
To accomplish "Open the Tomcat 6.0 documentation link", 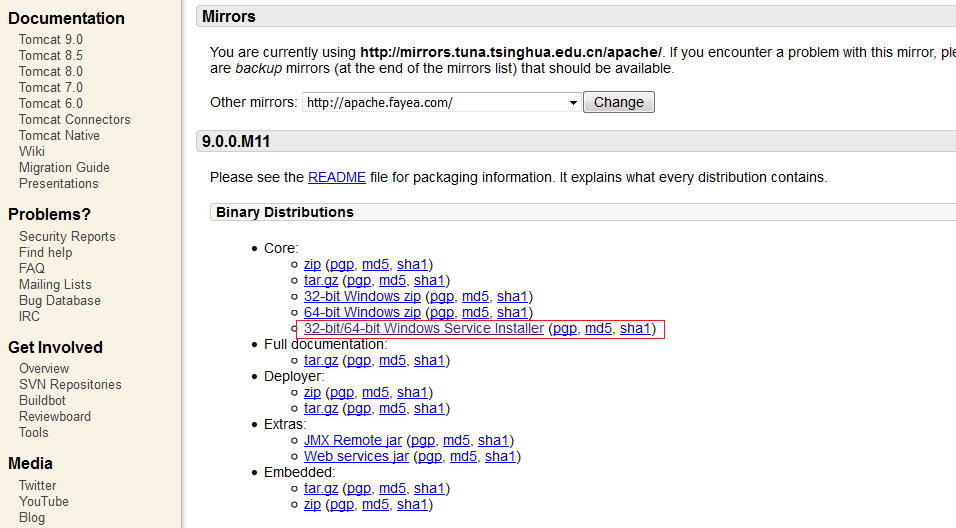I will tap(51, 104).
